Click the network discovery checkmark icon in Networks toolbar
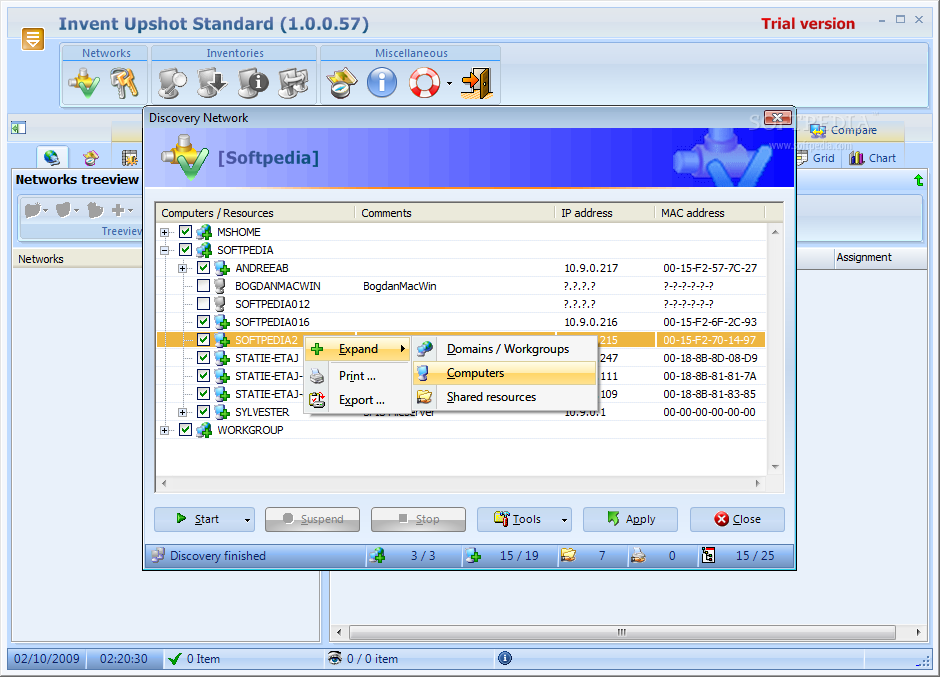The height and width of the screenshot is (677, 940). [84, 83]
